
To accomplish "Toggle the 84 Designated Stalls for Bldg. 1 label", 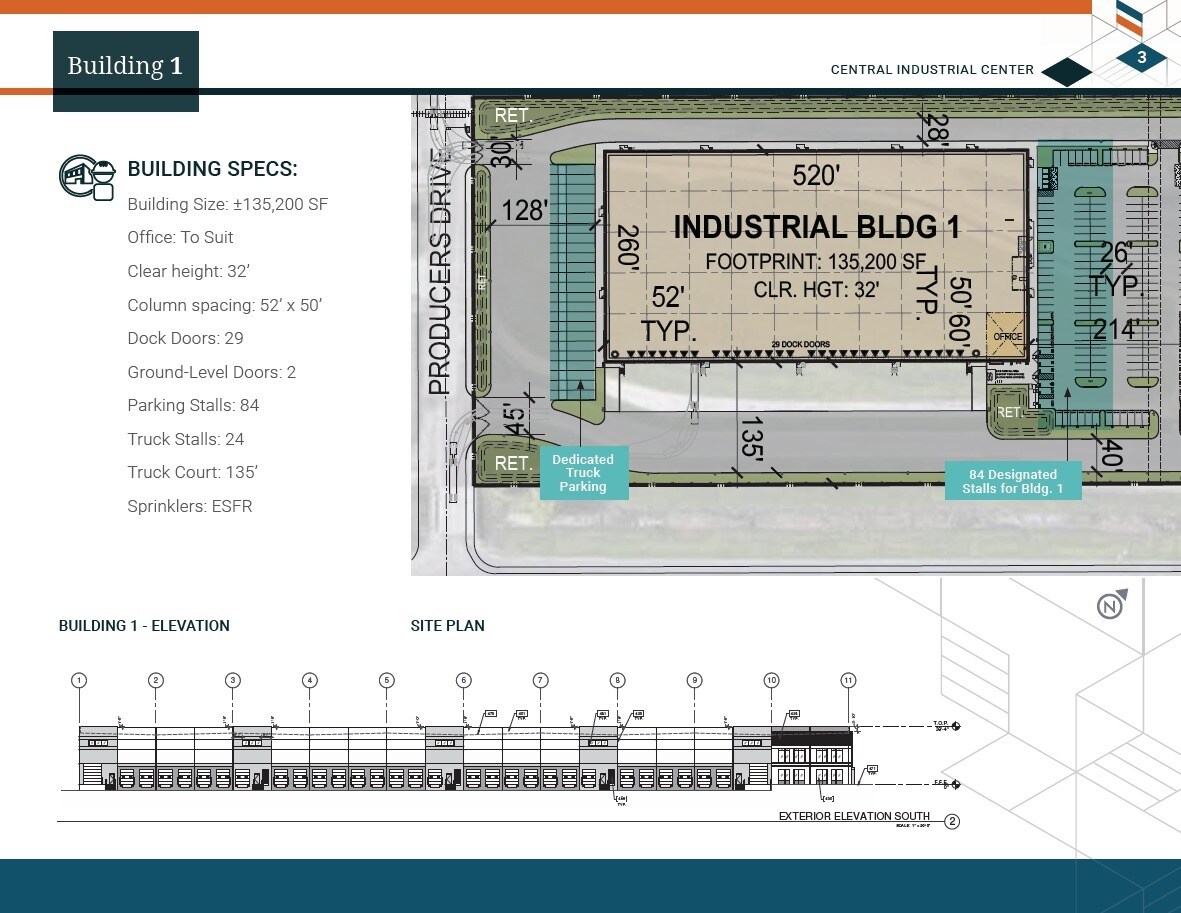I will point(1013,481).
